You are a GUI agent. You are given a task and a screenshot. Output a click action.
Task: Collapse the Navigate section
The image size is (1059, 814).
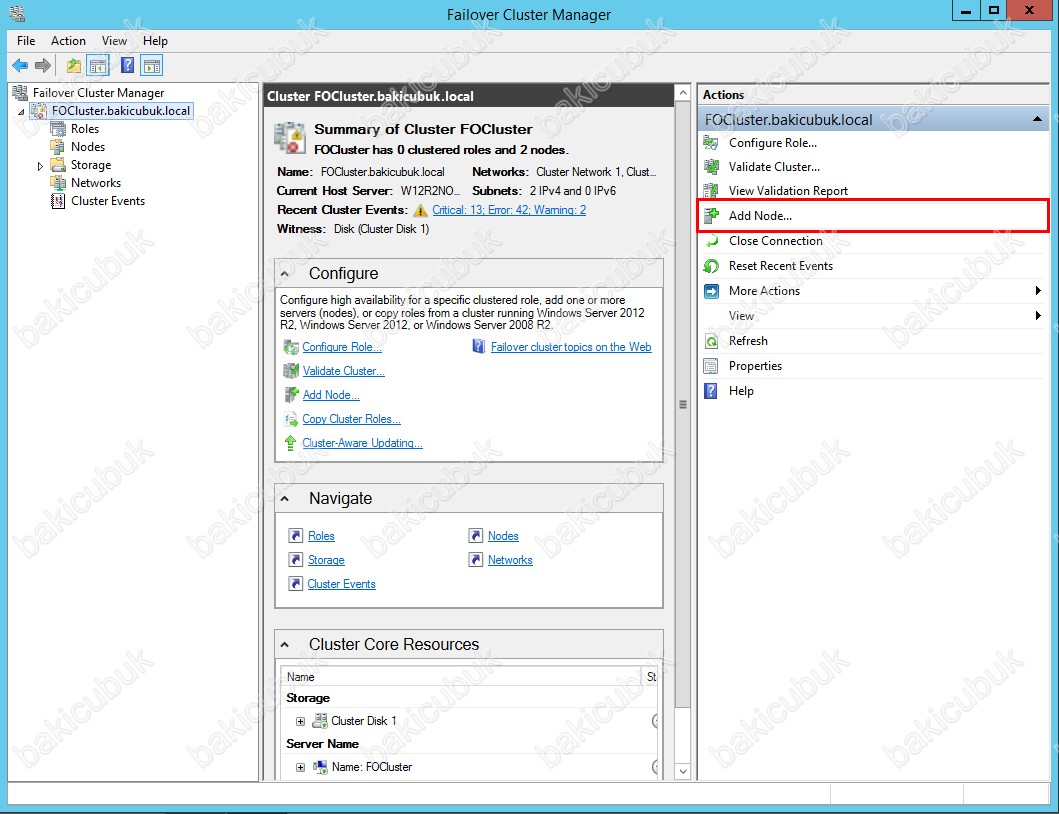click(285, 499)
